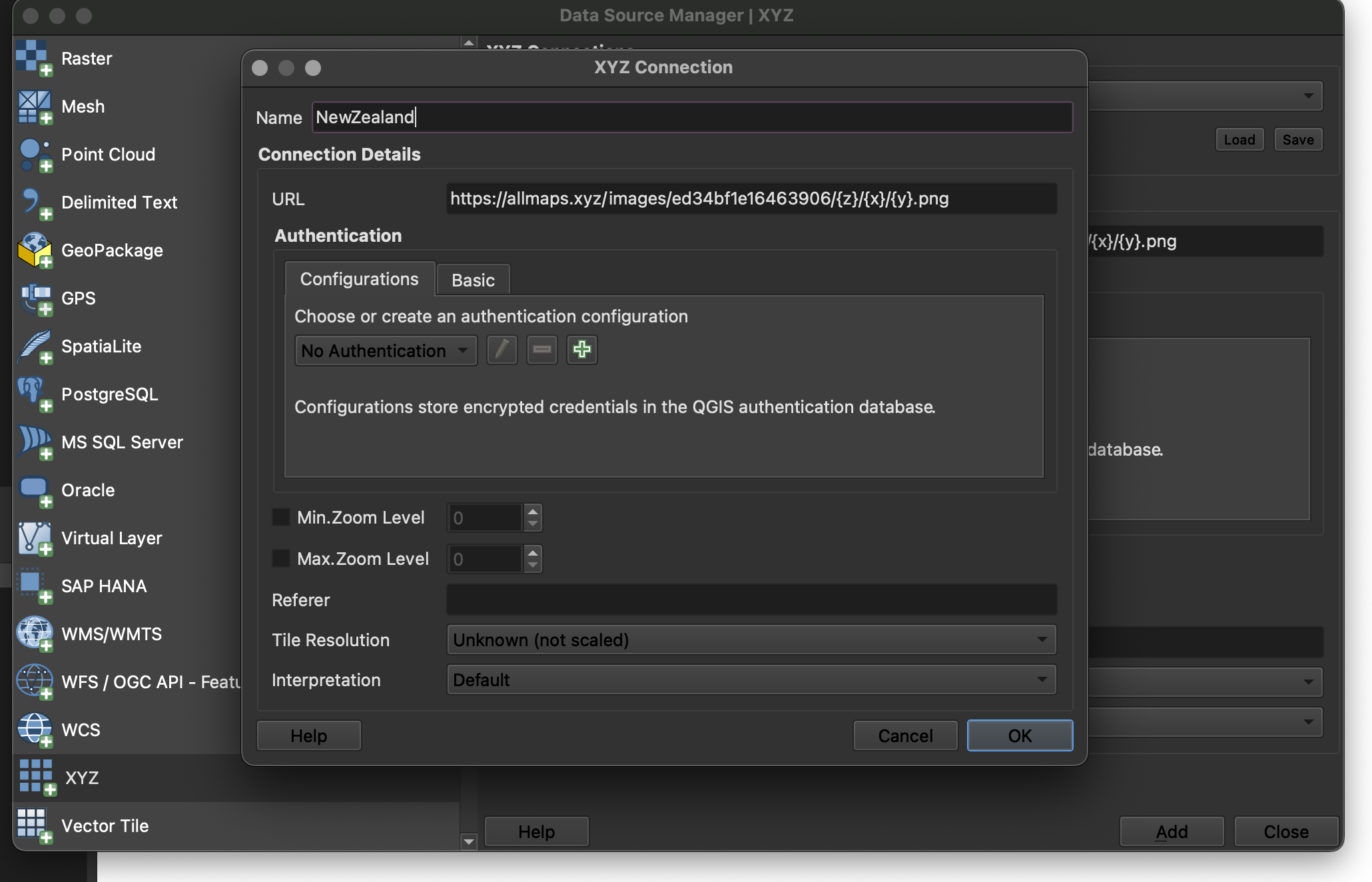Increase Min. Zoom Level with up arrow
This screenshot has height=882, width=1372.
[532, 512]
